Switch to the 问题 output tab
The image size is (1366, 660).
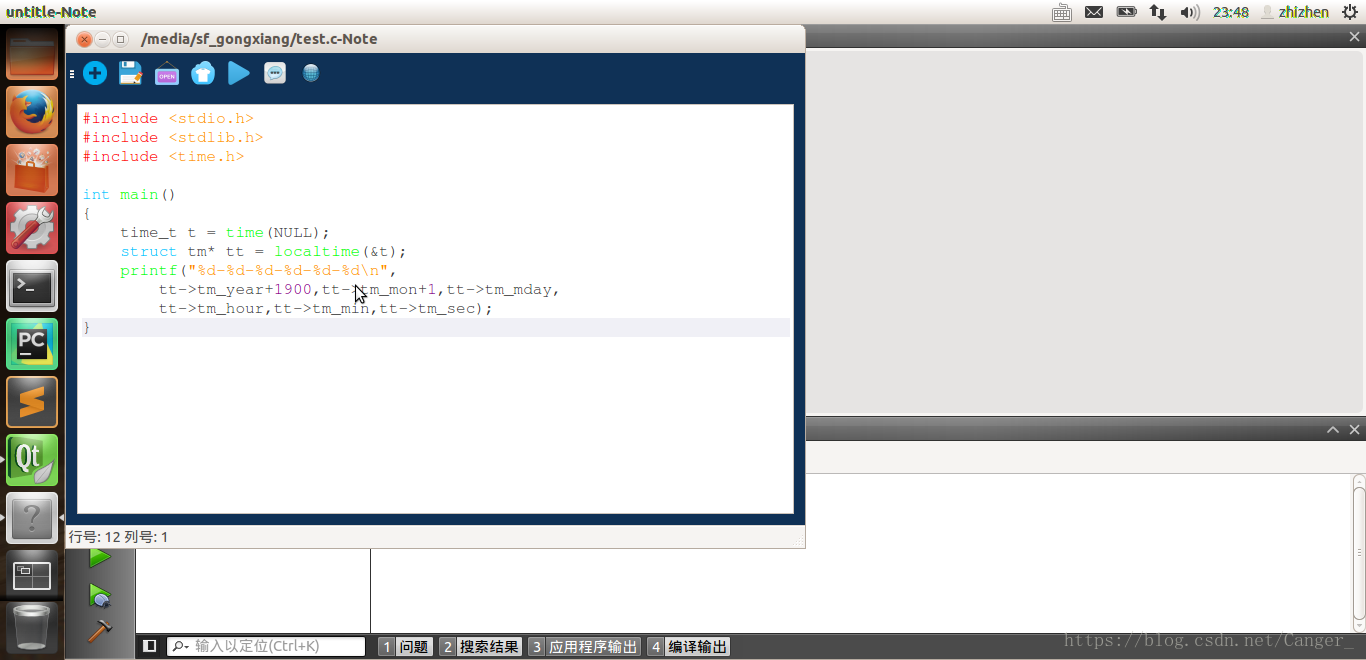(x=405, y=647)
